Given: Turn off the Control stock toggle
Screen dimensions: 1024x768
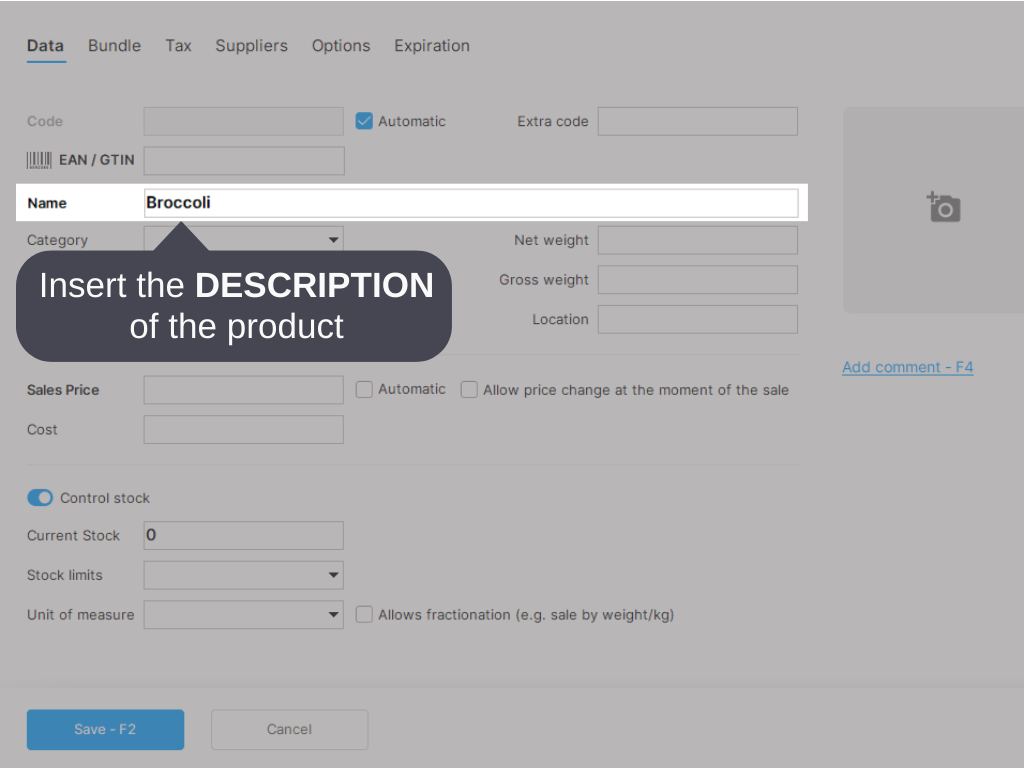Looking at the screenshot, I should click(x=40, y=497).
